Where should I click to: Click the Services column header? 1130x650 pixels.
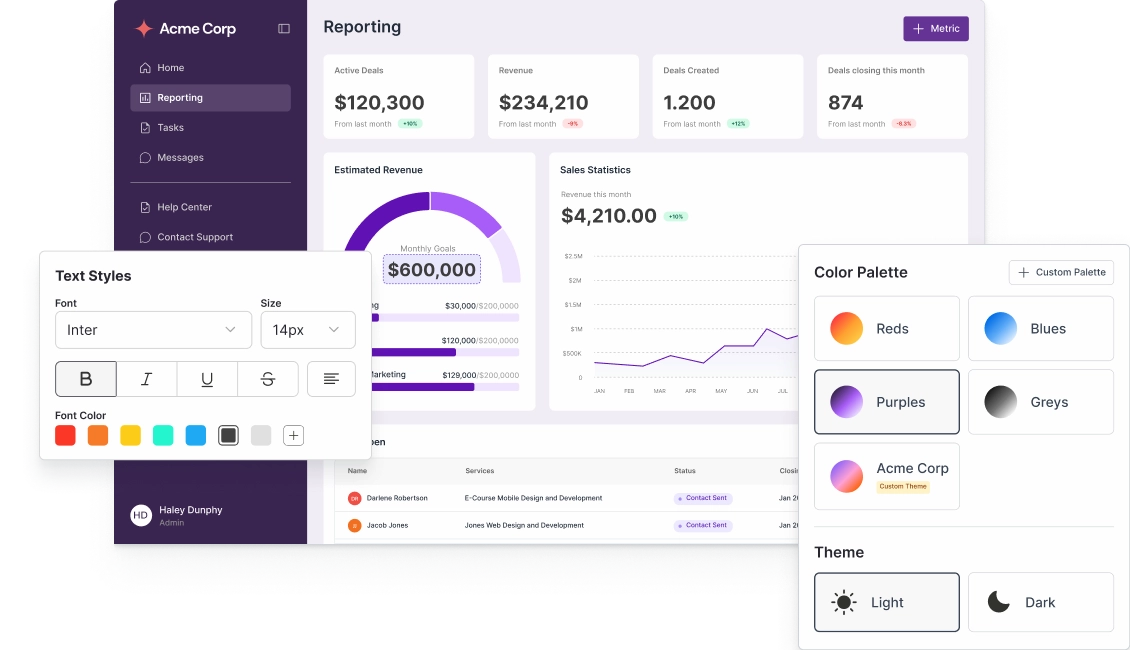click(480, 471)
